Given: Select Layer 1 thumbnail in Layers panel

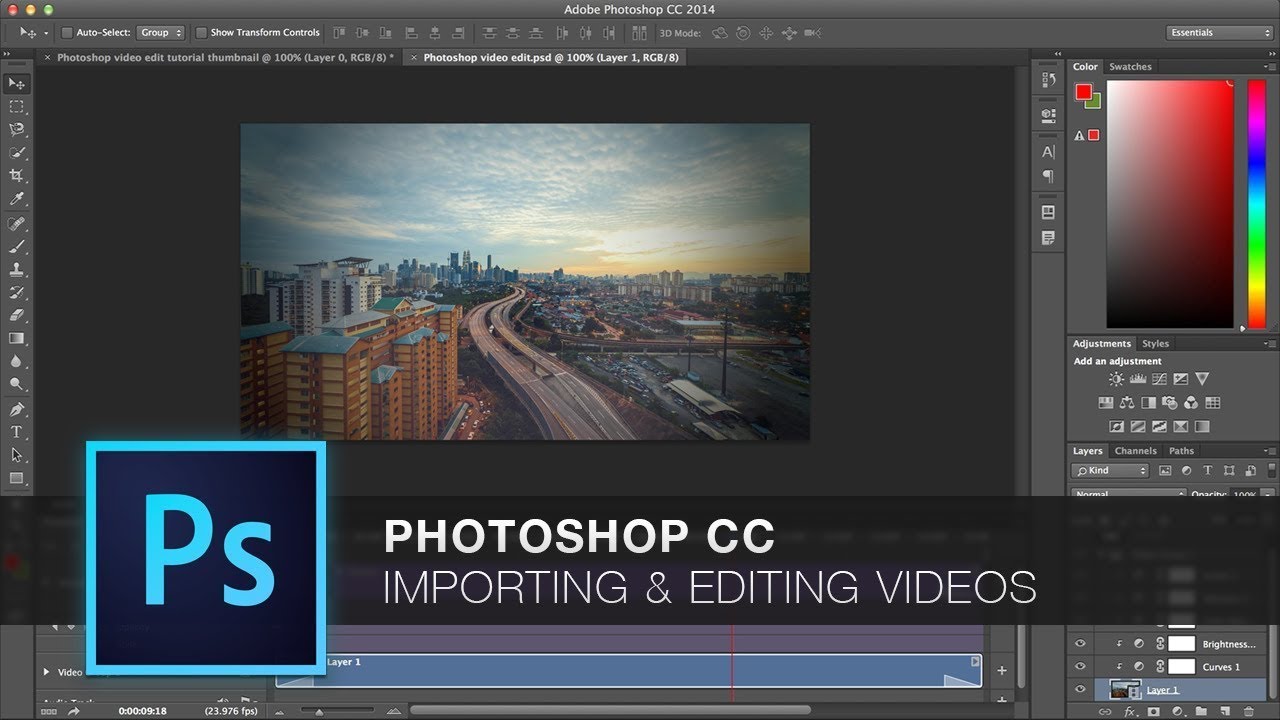Looking at the screenshot, I should tap(1126, 690).
